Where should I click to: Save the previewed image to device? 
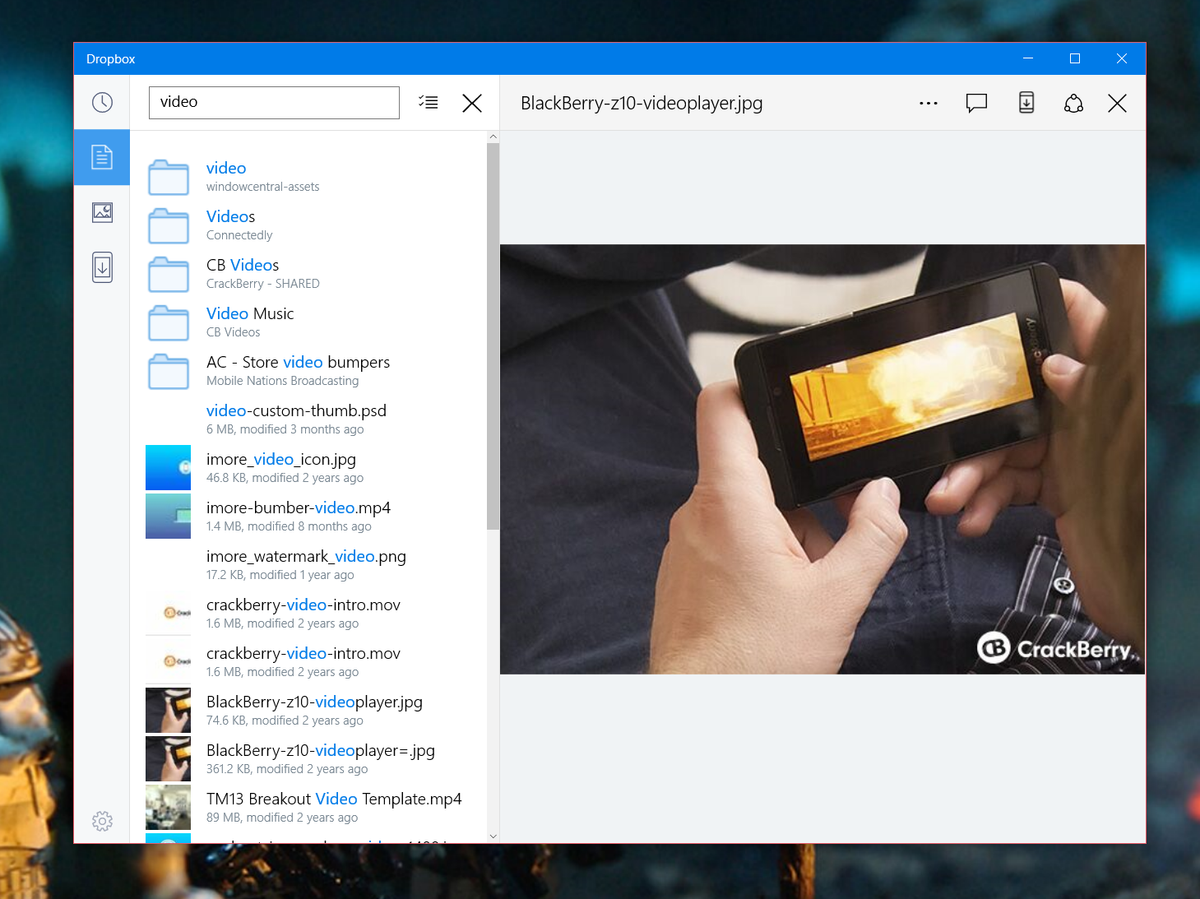point(1025,103)
